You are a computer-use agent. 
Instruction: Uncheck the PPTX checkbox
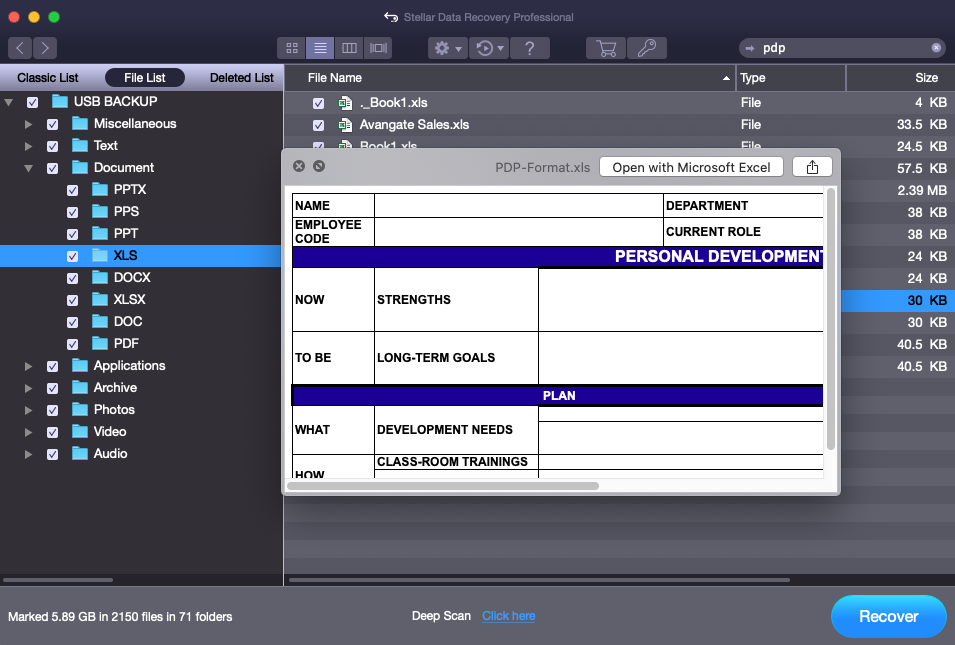[x=72, y=190]
